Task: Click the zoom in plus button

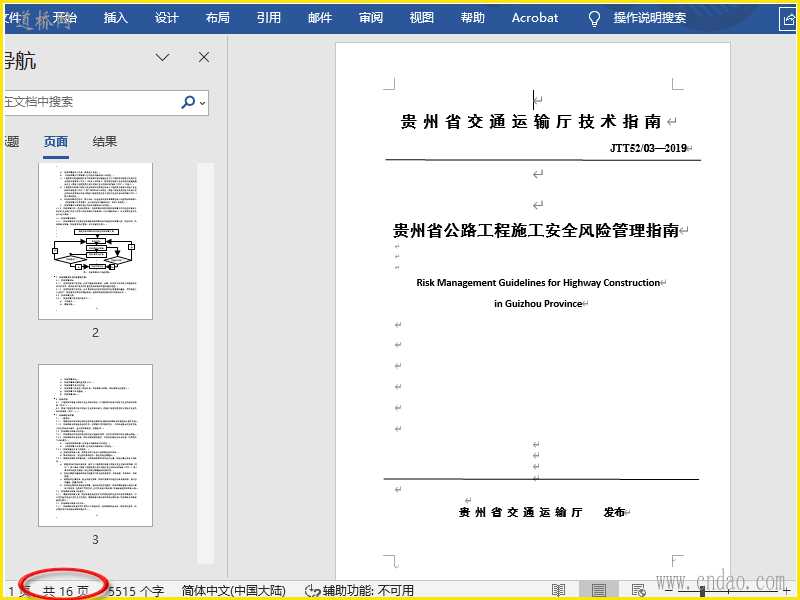Action: click(x=786, y=591)
